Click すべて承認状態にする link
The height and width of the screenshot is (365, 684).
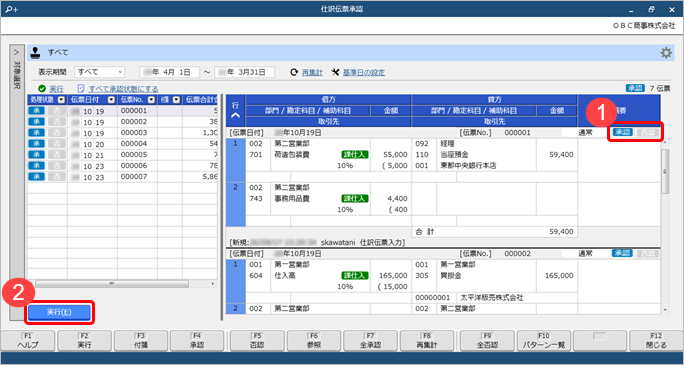[x=123, y=89]
